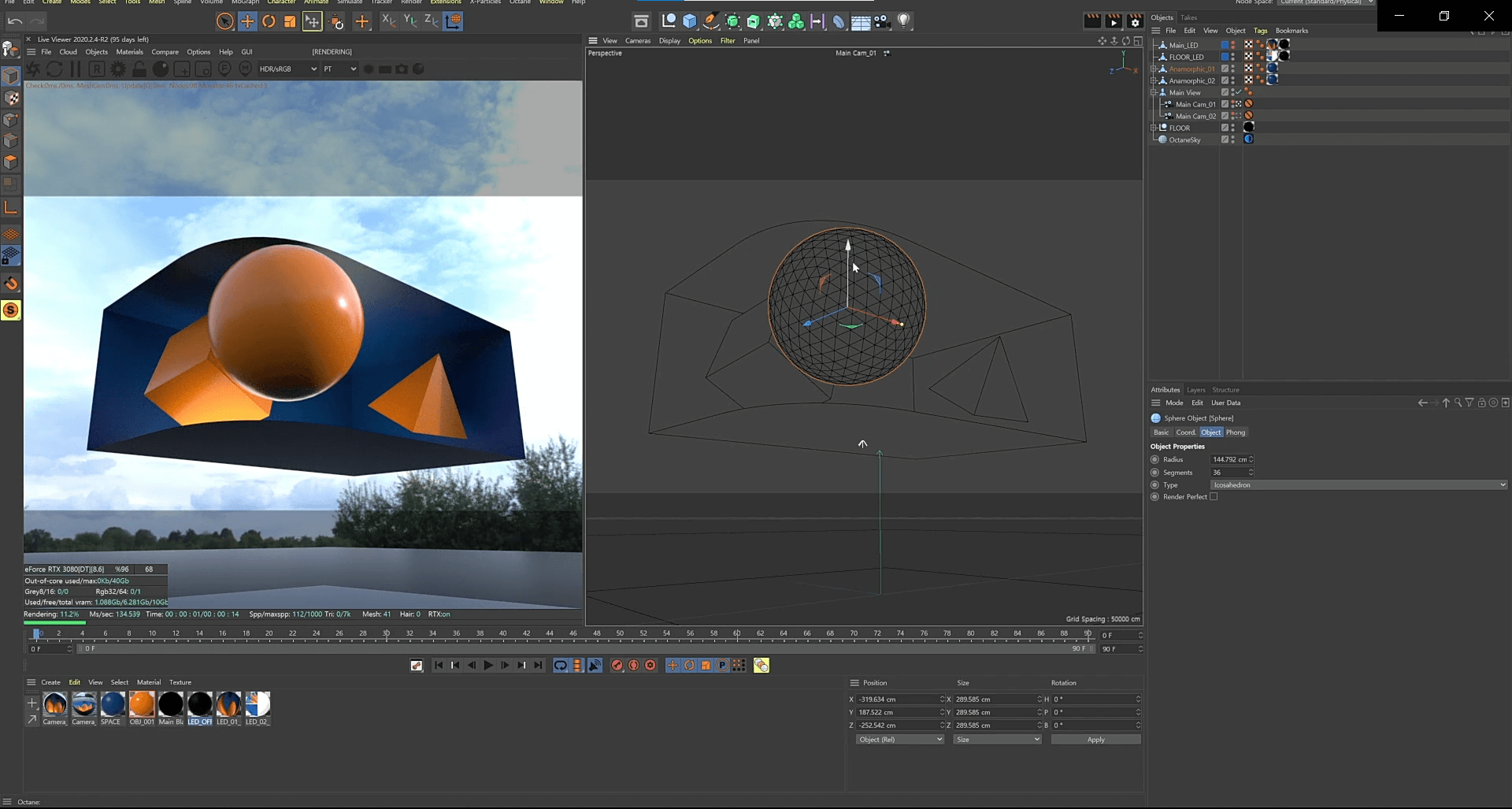Go to end of animation
Image resolution: width=1512 pixels, height=809 pixels.
(x=538, y=666)
